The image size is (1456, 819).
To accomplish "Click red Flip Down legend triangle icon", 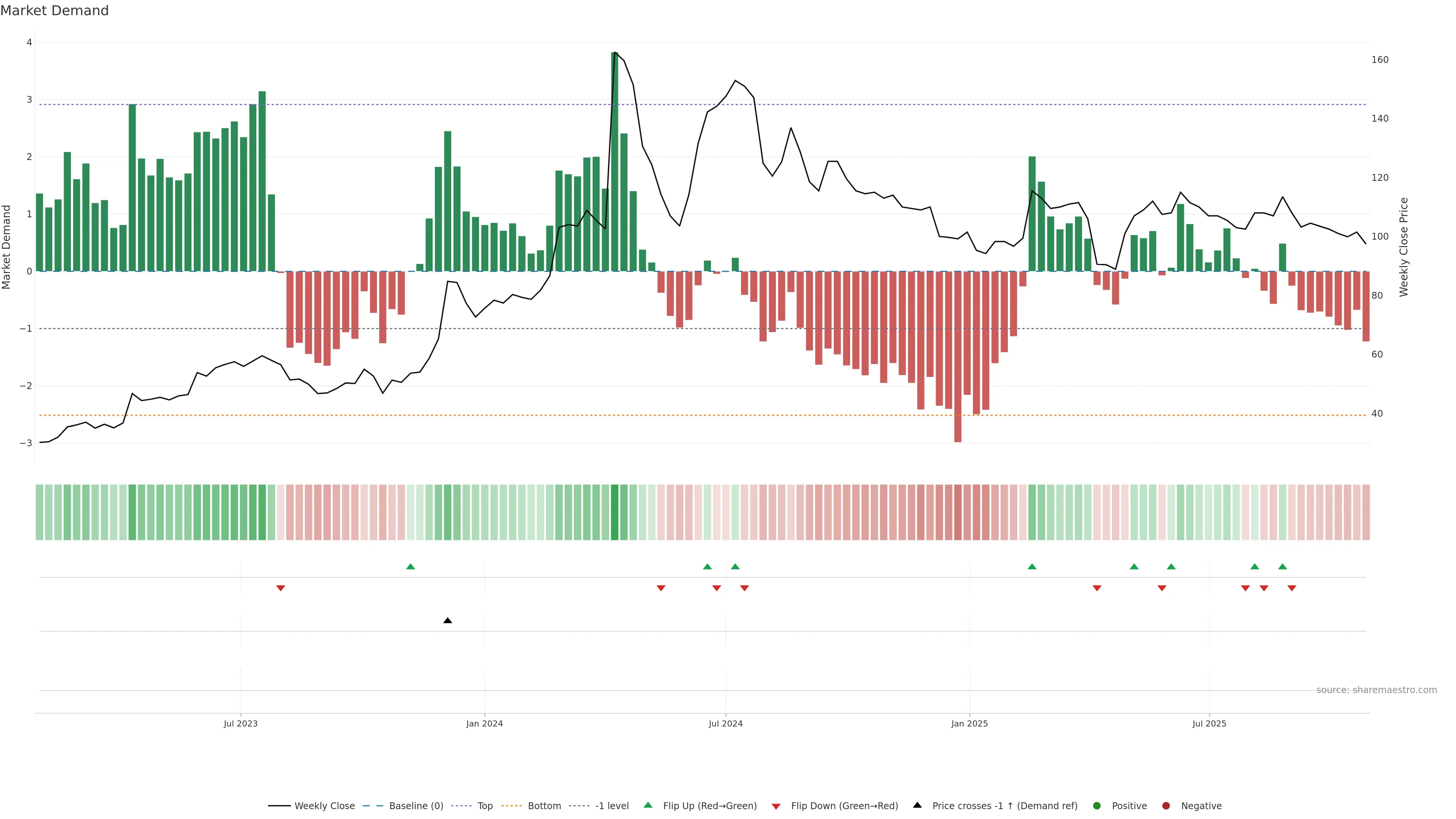I will (776, 806).
